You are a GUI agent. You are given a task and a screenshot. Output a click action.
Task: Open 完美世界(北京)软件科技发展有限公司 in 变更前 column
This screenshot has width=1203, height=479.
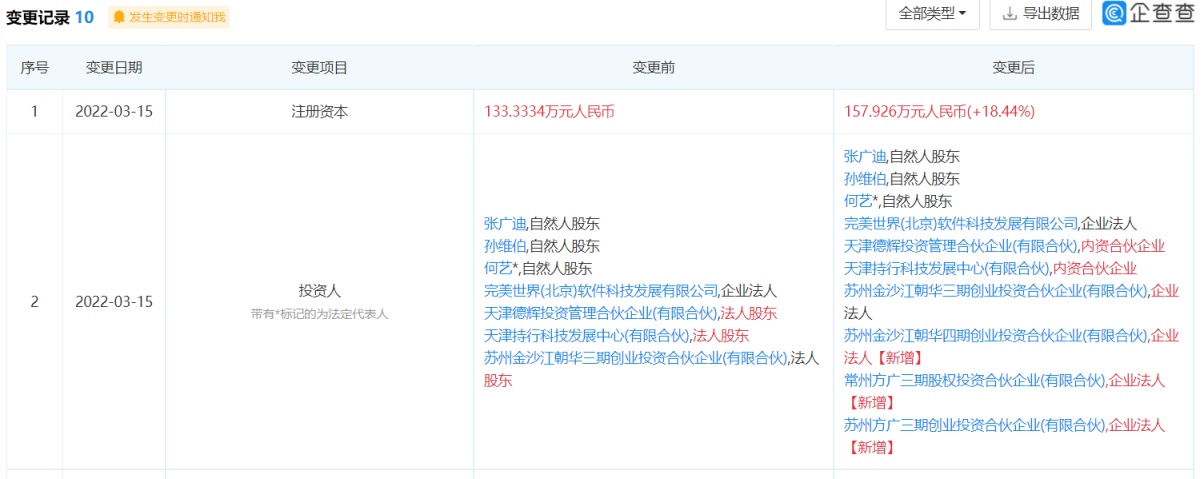601,291
